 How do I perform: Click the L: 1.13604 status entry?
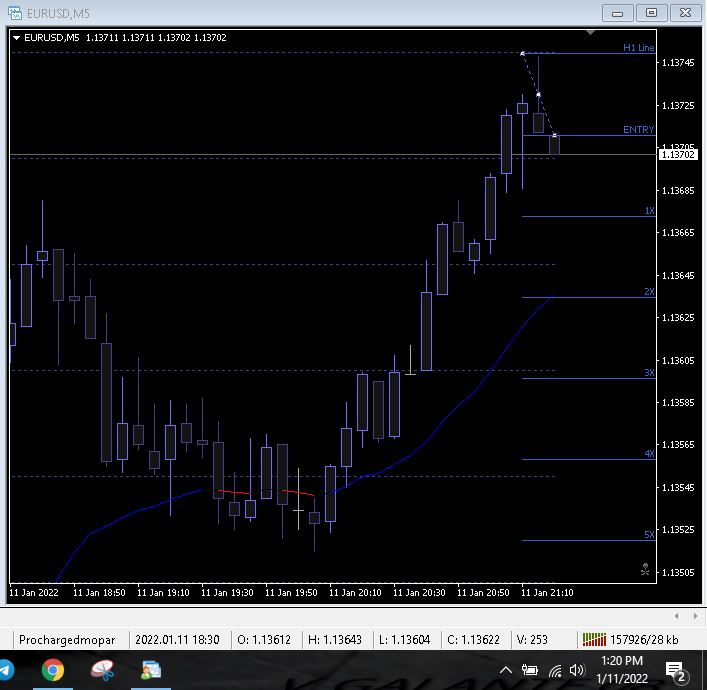click(x=404, y=640)
